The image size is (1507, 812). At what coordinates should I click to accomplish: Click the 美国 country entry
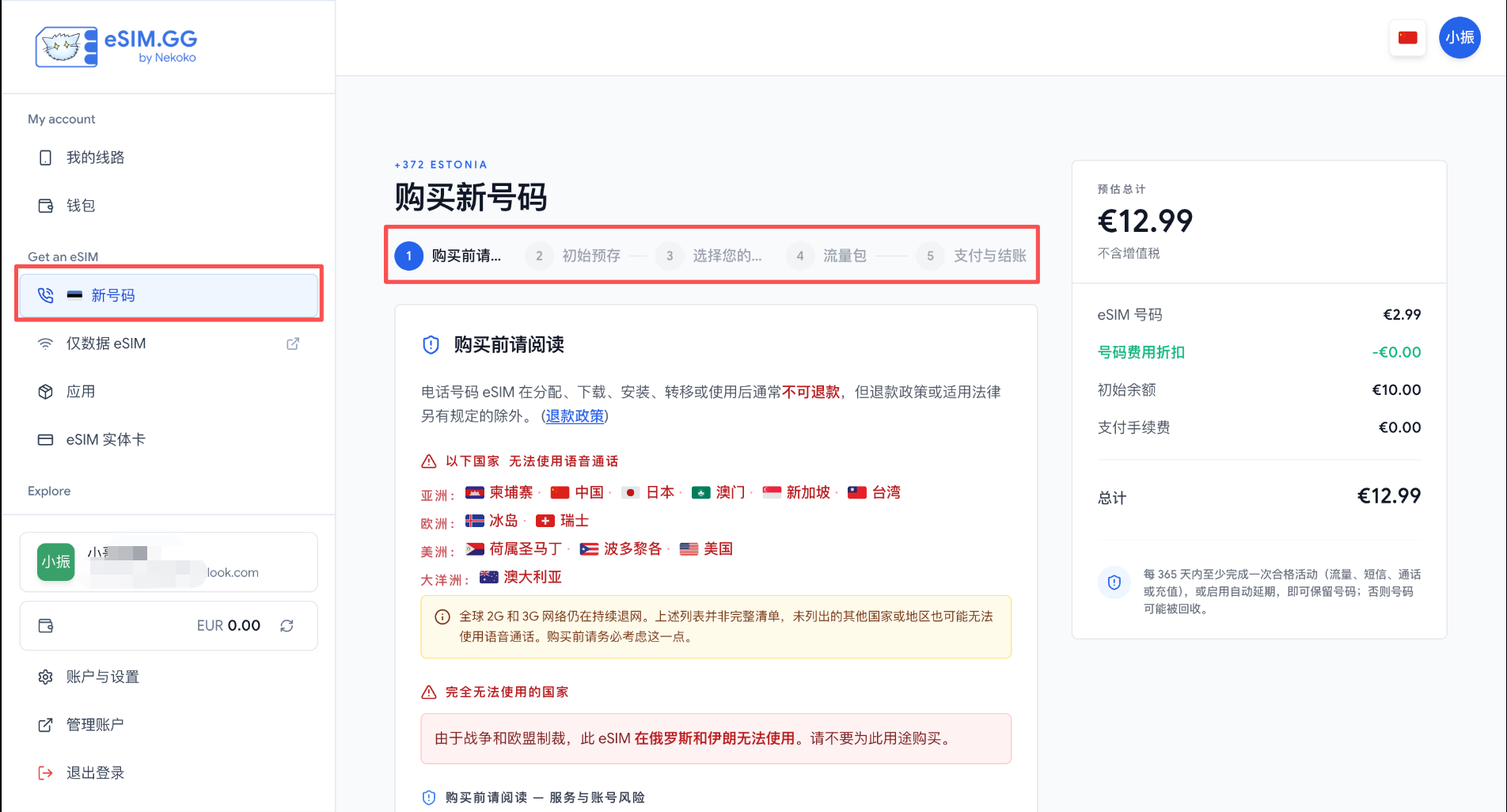tap(706, 548)
